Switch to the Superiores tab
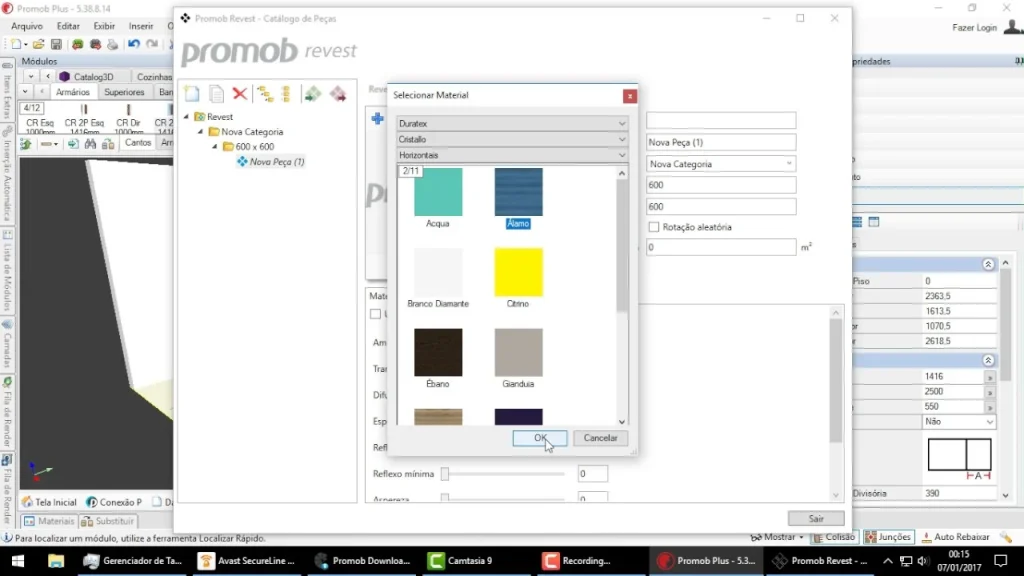Viewport: 1024px width, 576px height. tap(124, 92)
